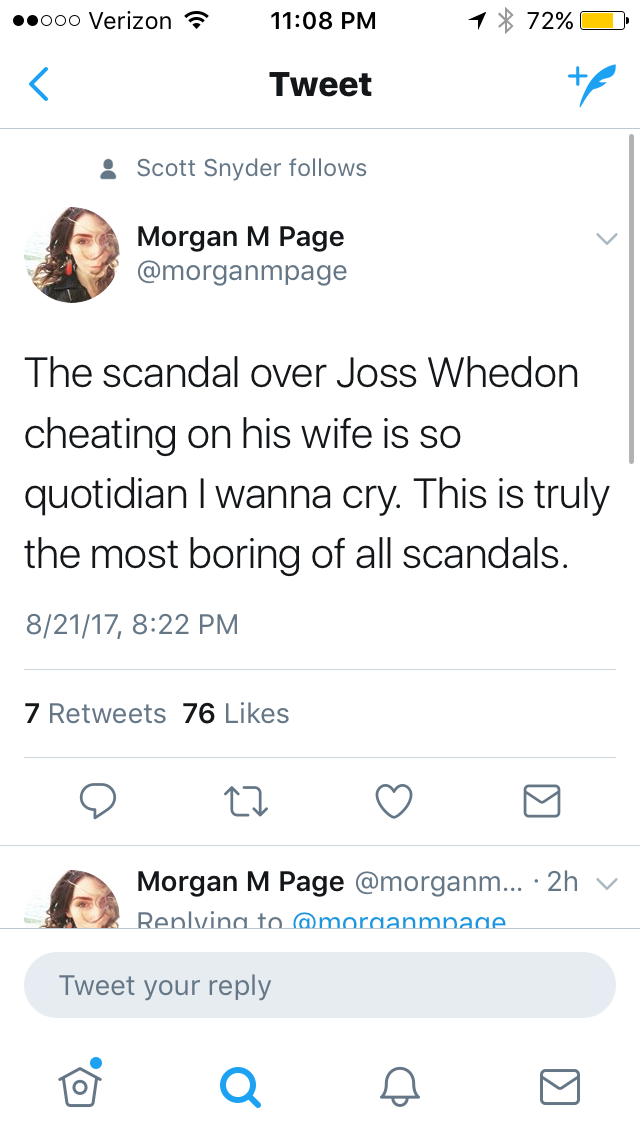Viewport: 640px width, 1136px height.
Task: Open the @morganmpage handle link
Action: [242, 271]
